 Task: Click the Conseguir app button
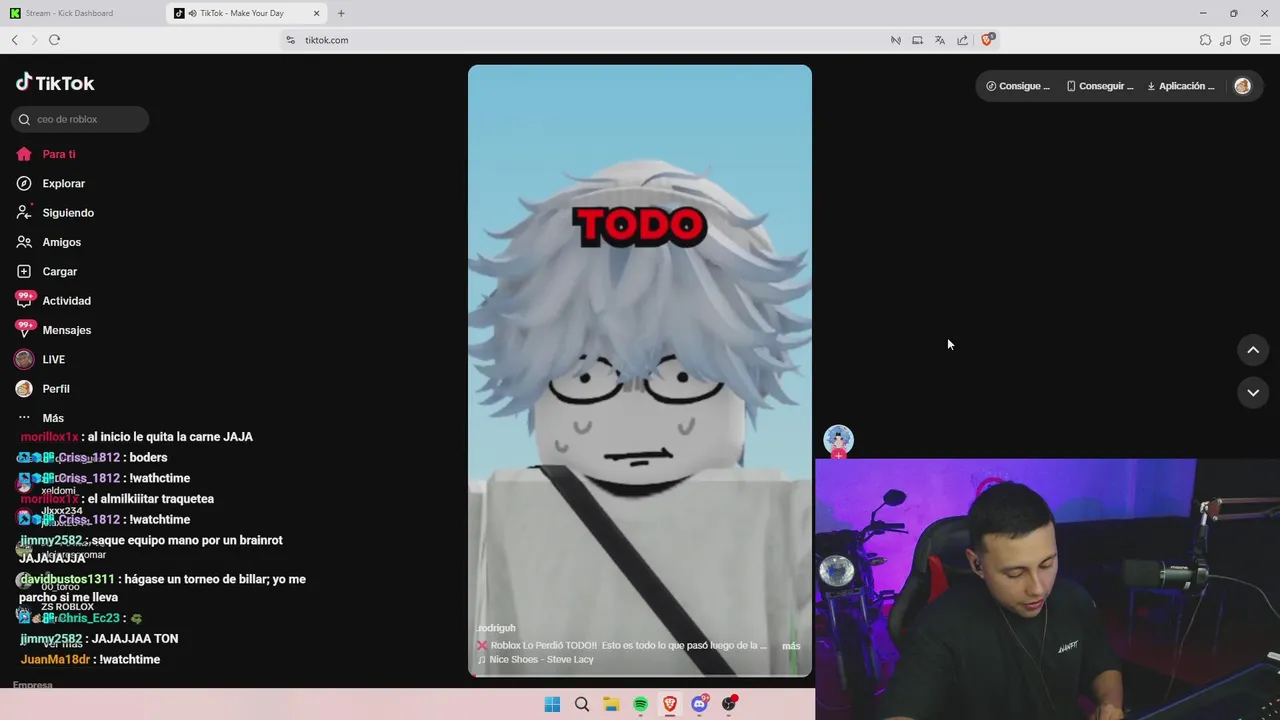tap(1100, 86)
